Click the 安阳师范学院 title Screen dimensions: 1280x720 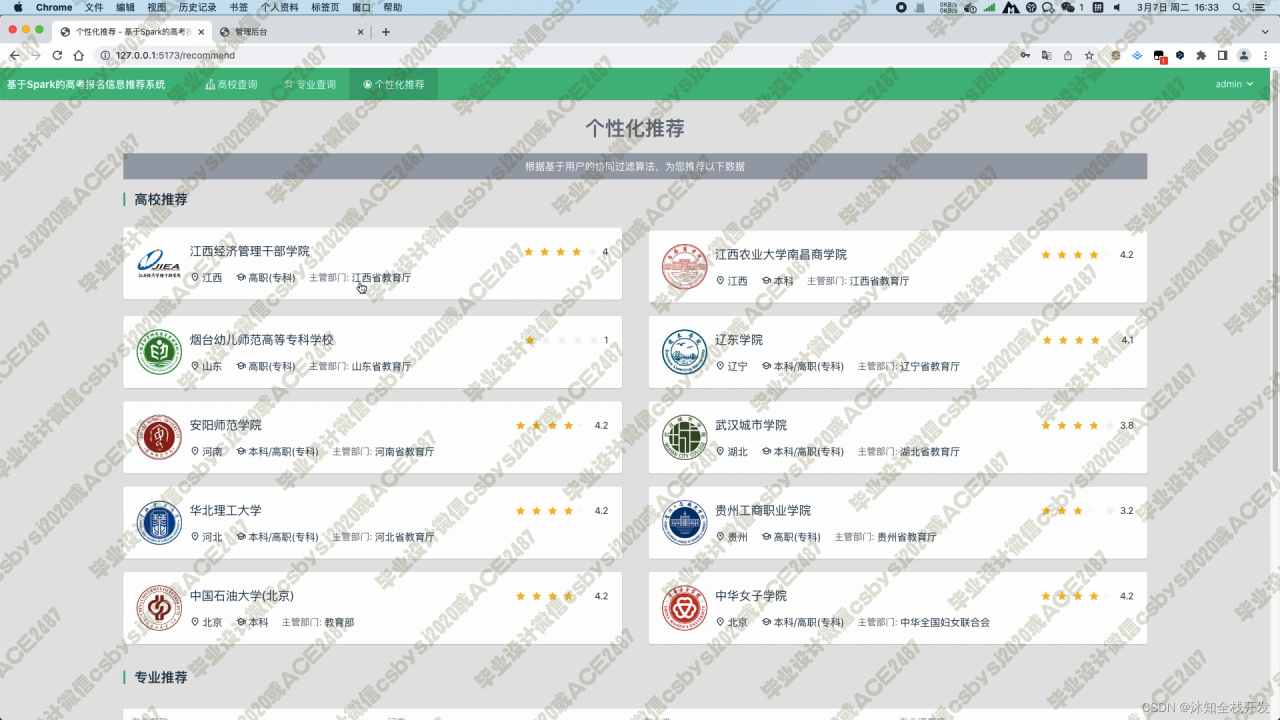226,425
